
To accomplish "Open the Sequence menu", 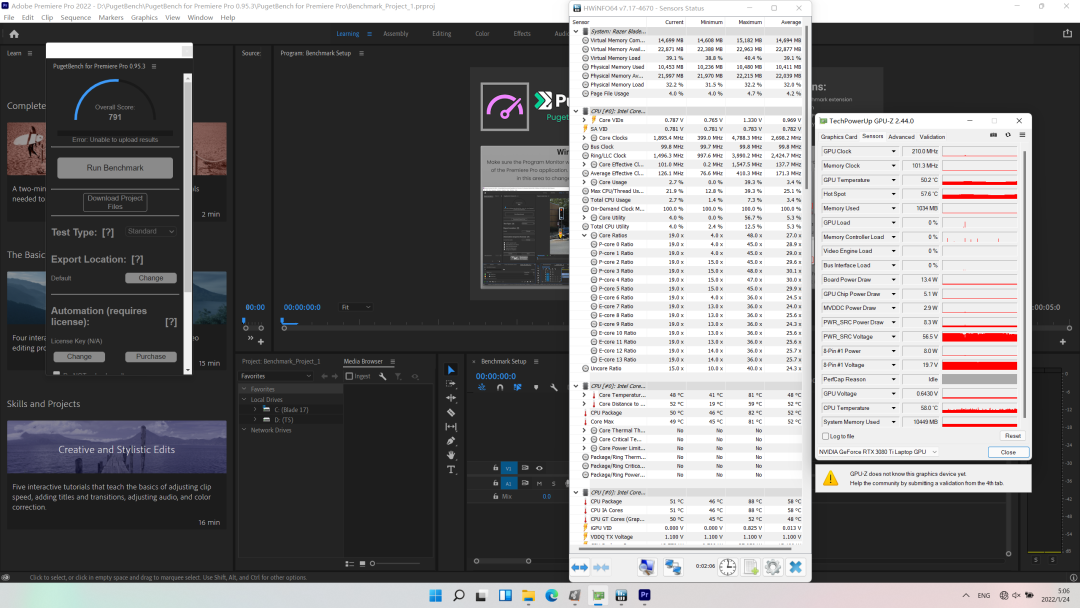I will (75, 17).
